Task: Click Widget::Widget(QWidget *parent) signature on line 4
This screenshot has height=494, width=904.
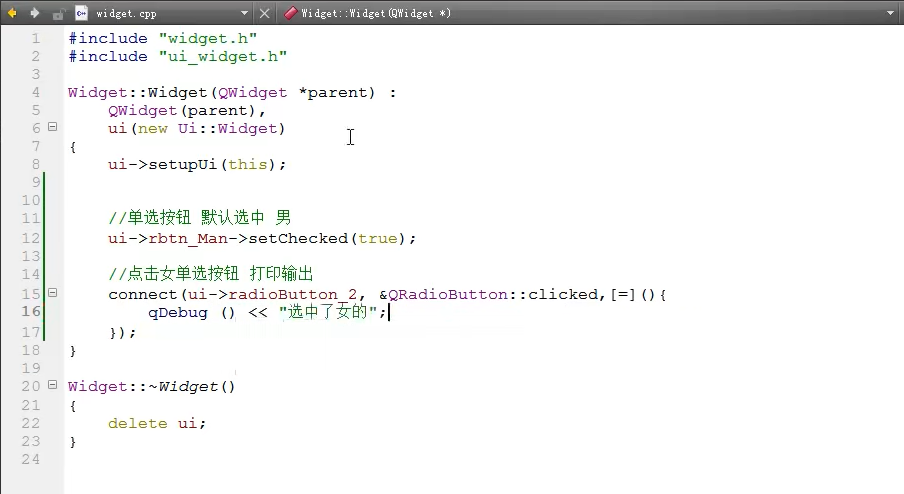Action: pos(221,93)
